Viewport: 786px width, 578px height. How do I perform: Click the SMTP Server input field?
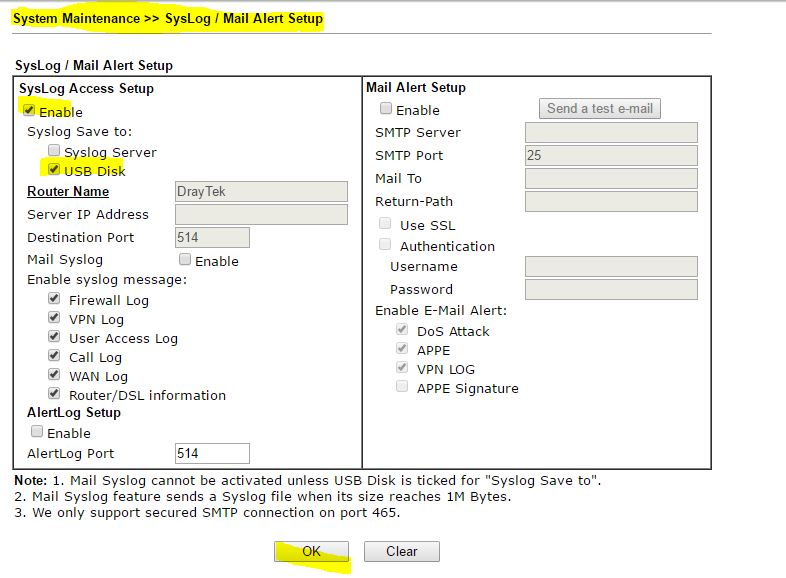[x=610, y=132]
